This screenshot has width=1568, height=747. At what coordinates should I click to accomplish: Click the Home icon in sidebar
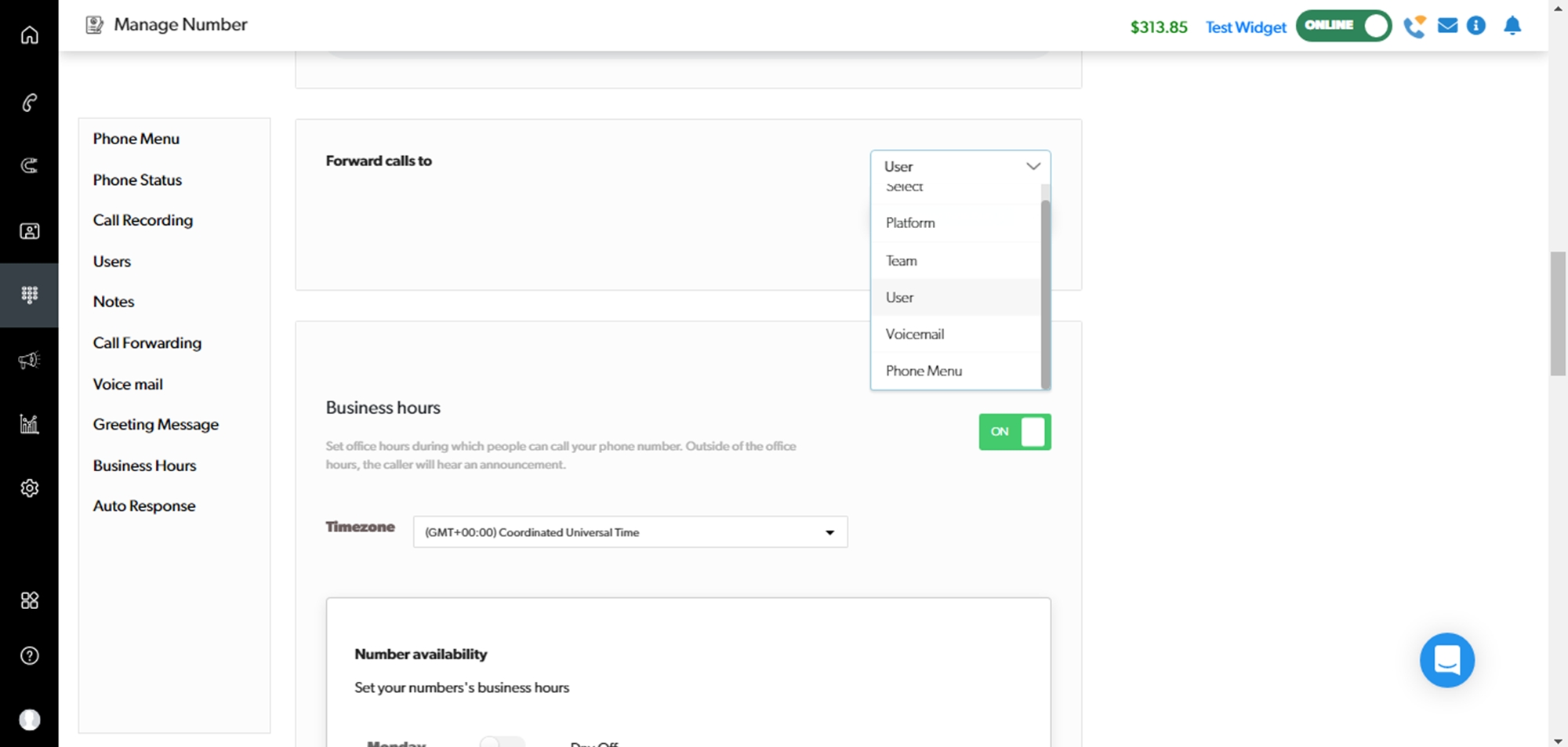29,35
